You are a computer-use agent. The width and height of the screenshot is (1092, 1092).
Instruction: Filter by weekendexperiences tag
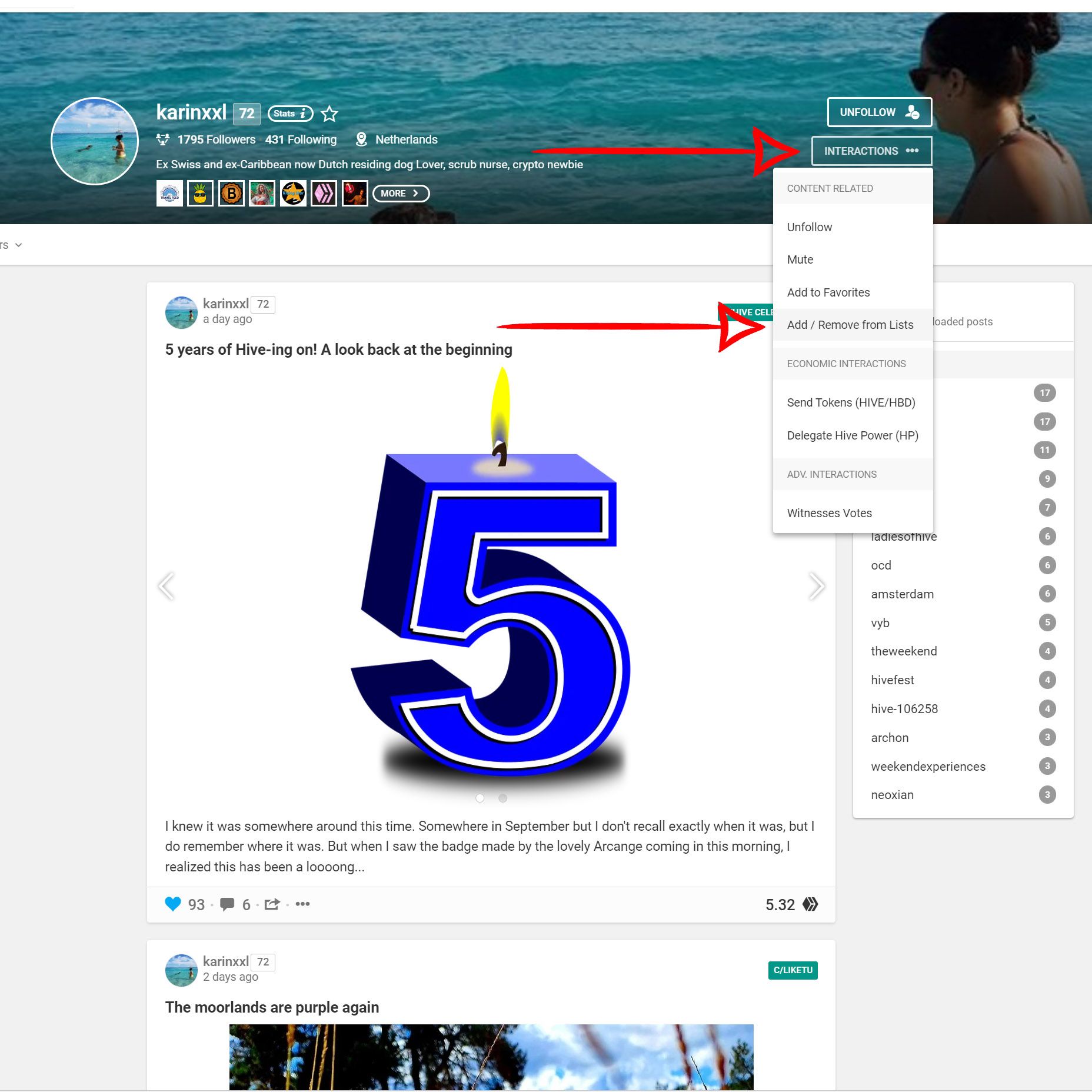click(x=928, y=767)
